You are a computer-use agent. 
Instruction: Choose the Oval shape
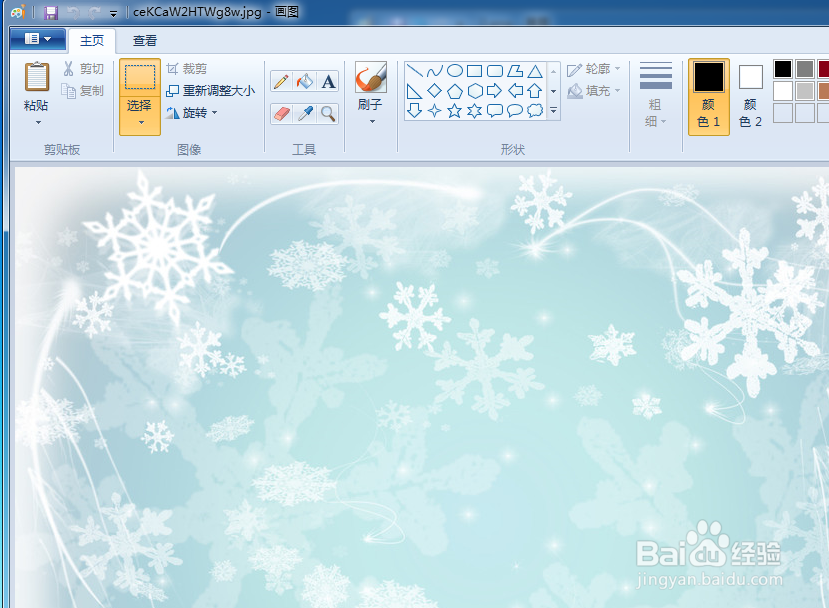pos(455,71)
